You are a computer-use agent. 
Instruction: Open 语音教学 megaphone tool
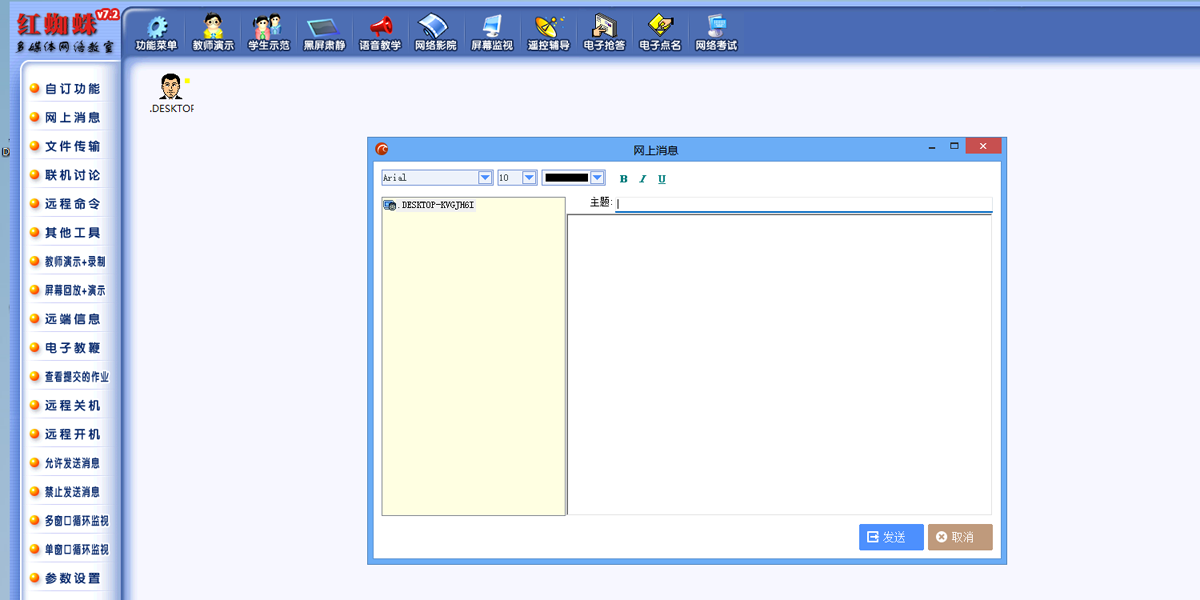coord(380,29)
